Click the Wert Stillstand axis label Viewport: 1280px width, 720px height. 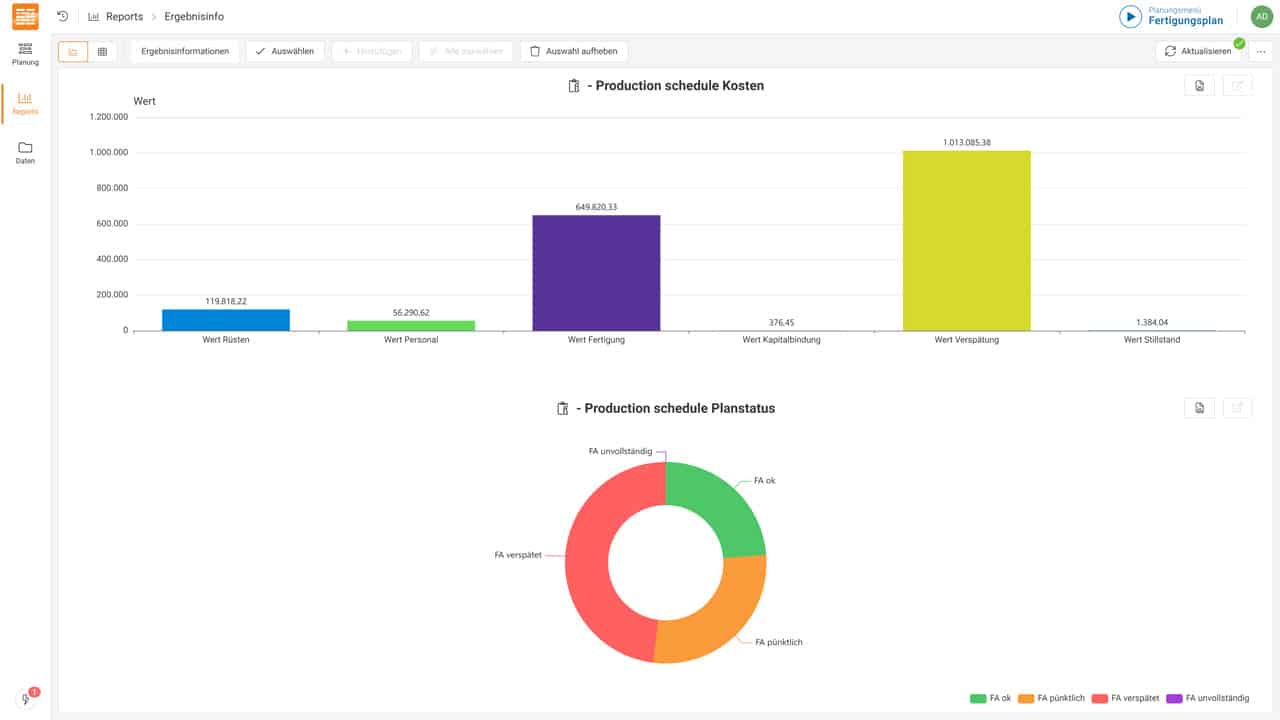click(1152, 340)
